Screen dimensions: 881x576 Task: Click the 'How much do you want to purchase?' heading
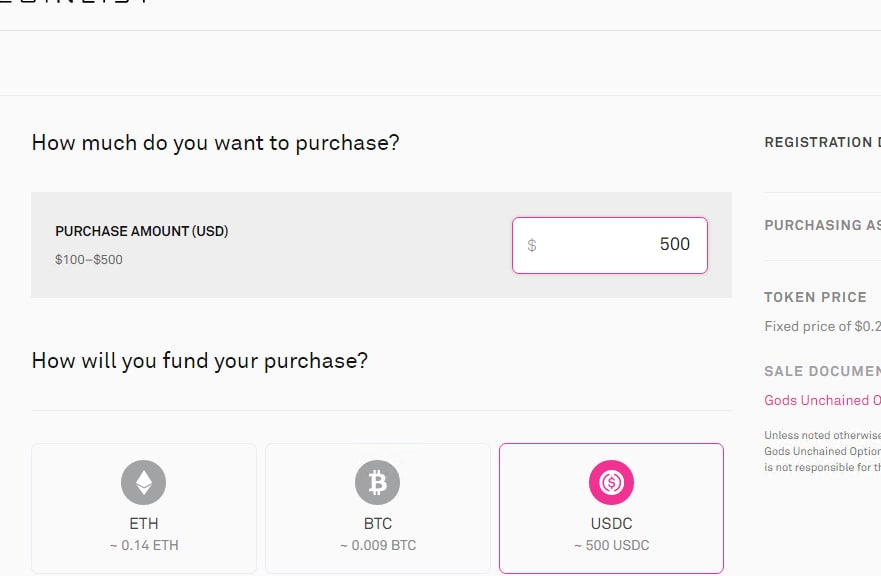(x=215, y=142)
